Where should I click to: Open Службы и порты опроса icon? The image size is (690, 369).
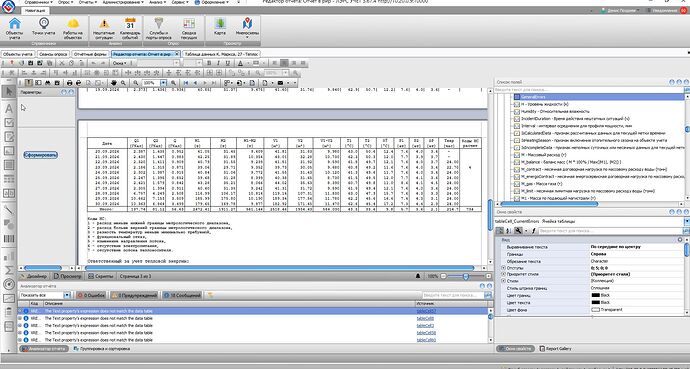pyautogui.click(x=159, y=29)
